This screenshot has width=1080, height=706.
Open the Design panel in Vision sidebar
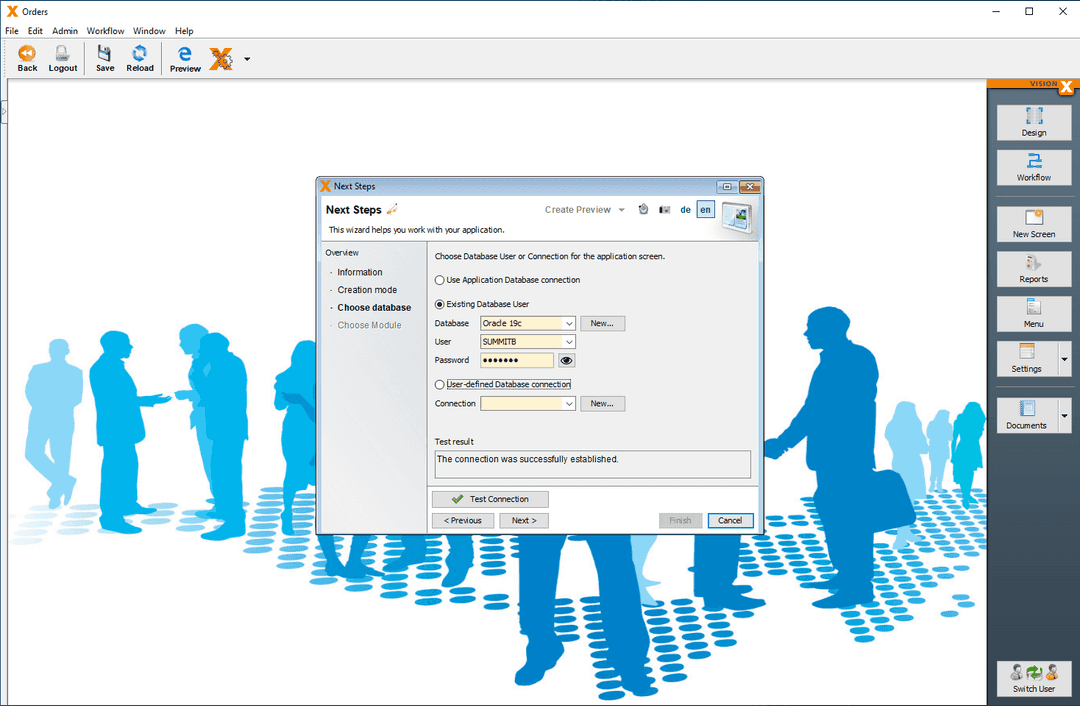pos(1033,122)
